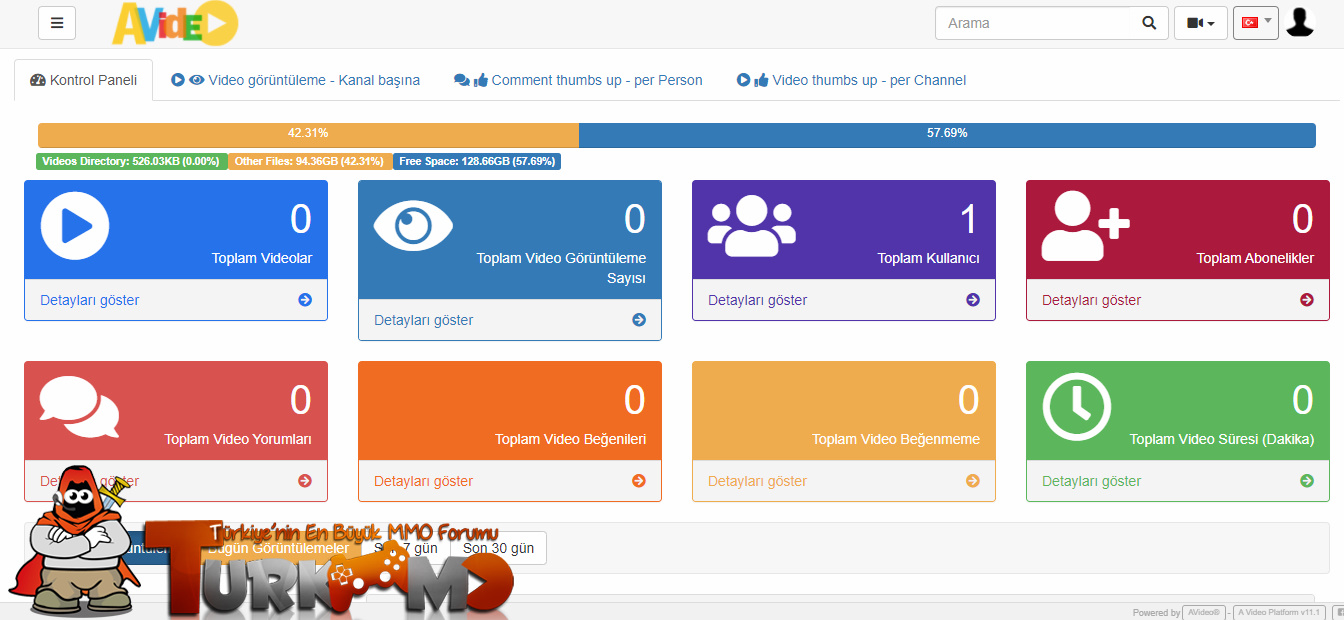The width and height of the screenshot is (1344, 620).
Task: Click the search magnifier icon
Action: click(1149, 23)
